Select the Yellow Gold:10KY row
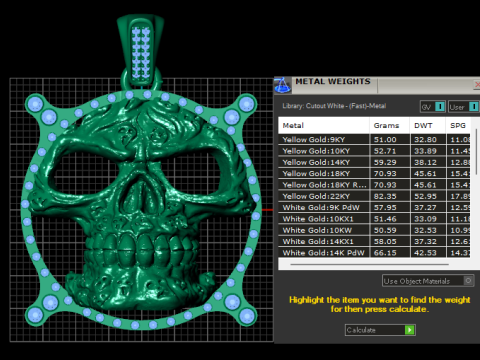 point(374,151)
